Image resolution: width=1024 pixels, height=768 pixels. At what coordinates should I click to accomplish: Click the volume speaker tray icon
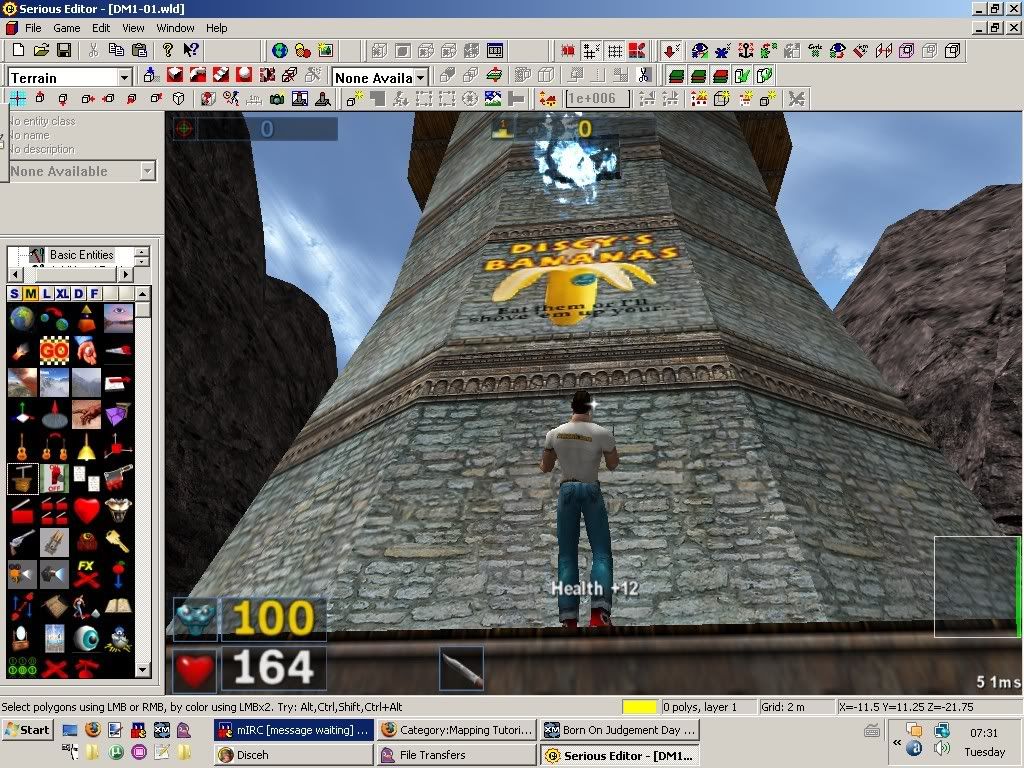point(942,748)
